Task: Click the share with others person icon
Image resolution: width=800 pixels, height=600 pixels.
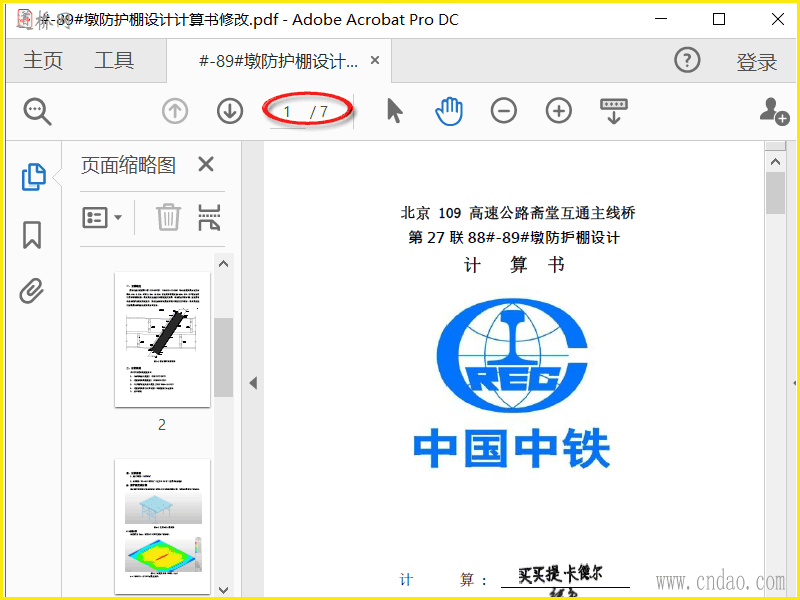Action: [774, 111]
